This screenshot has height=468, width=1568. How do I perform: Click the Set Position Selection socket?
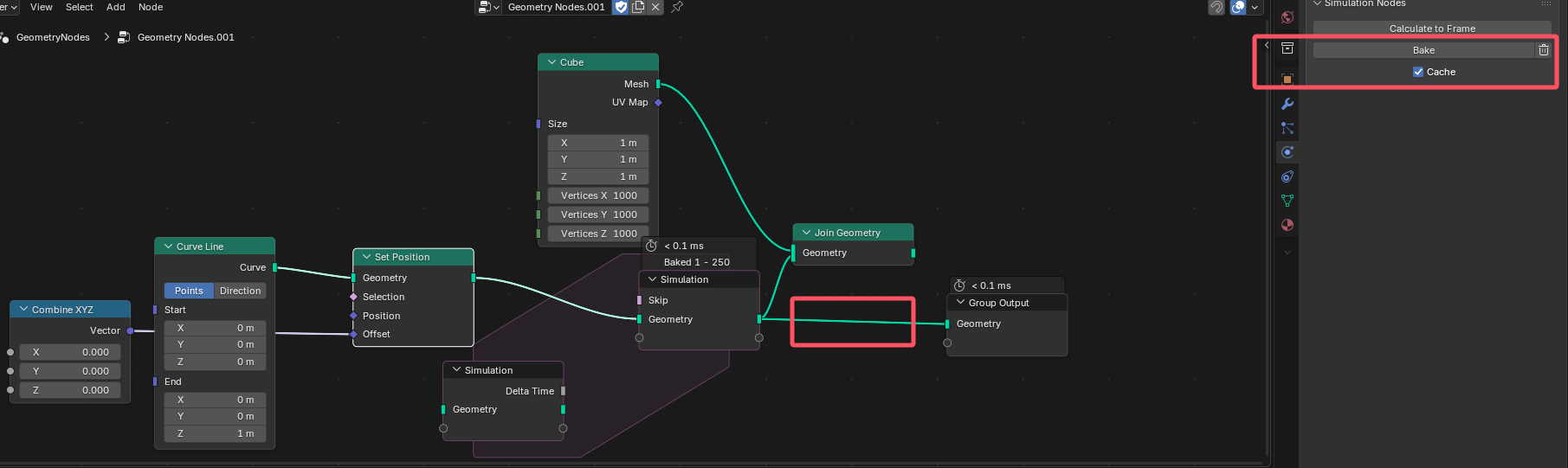(353, 297)
